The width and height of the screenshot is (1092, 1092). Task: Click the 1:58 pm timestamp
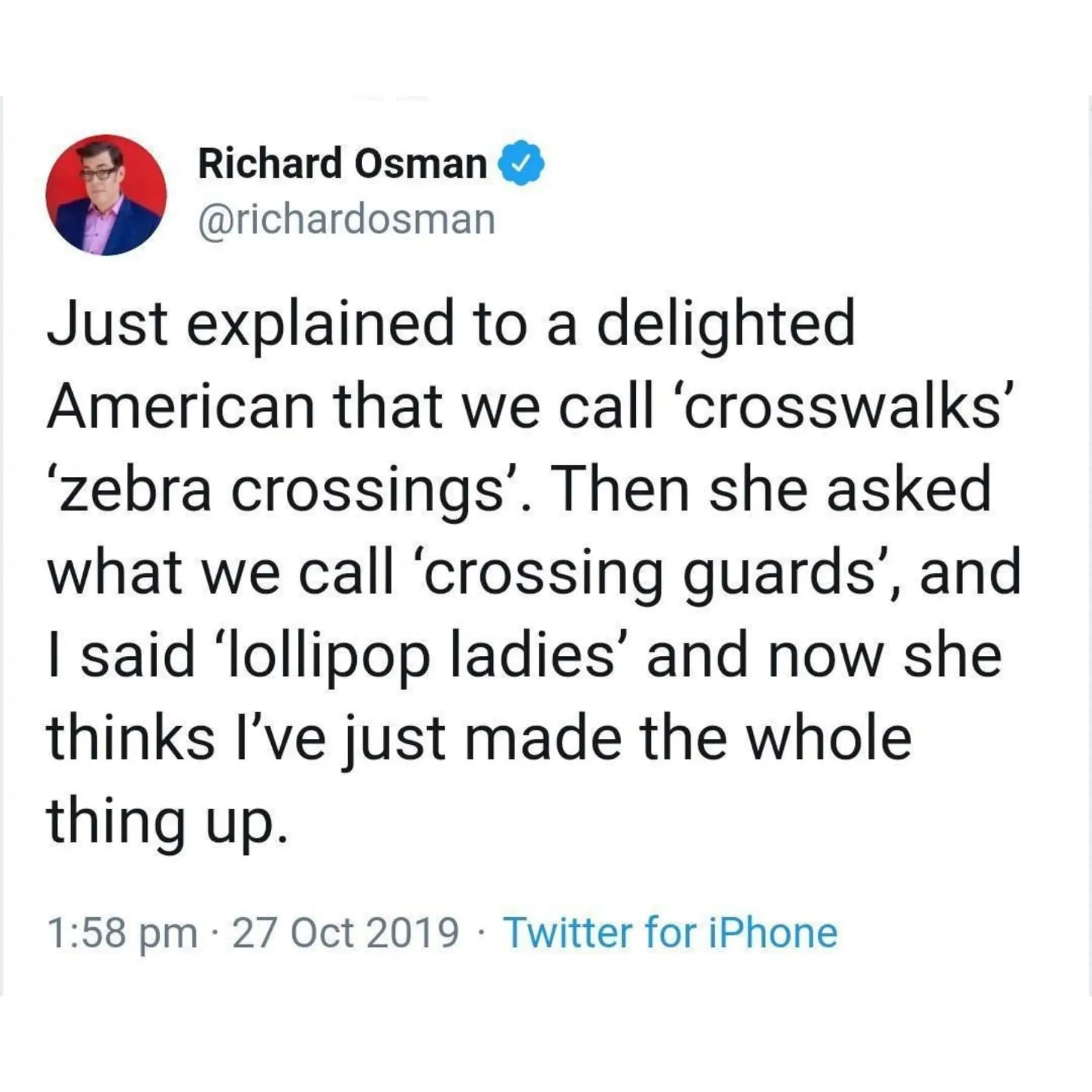pos(123,932)
